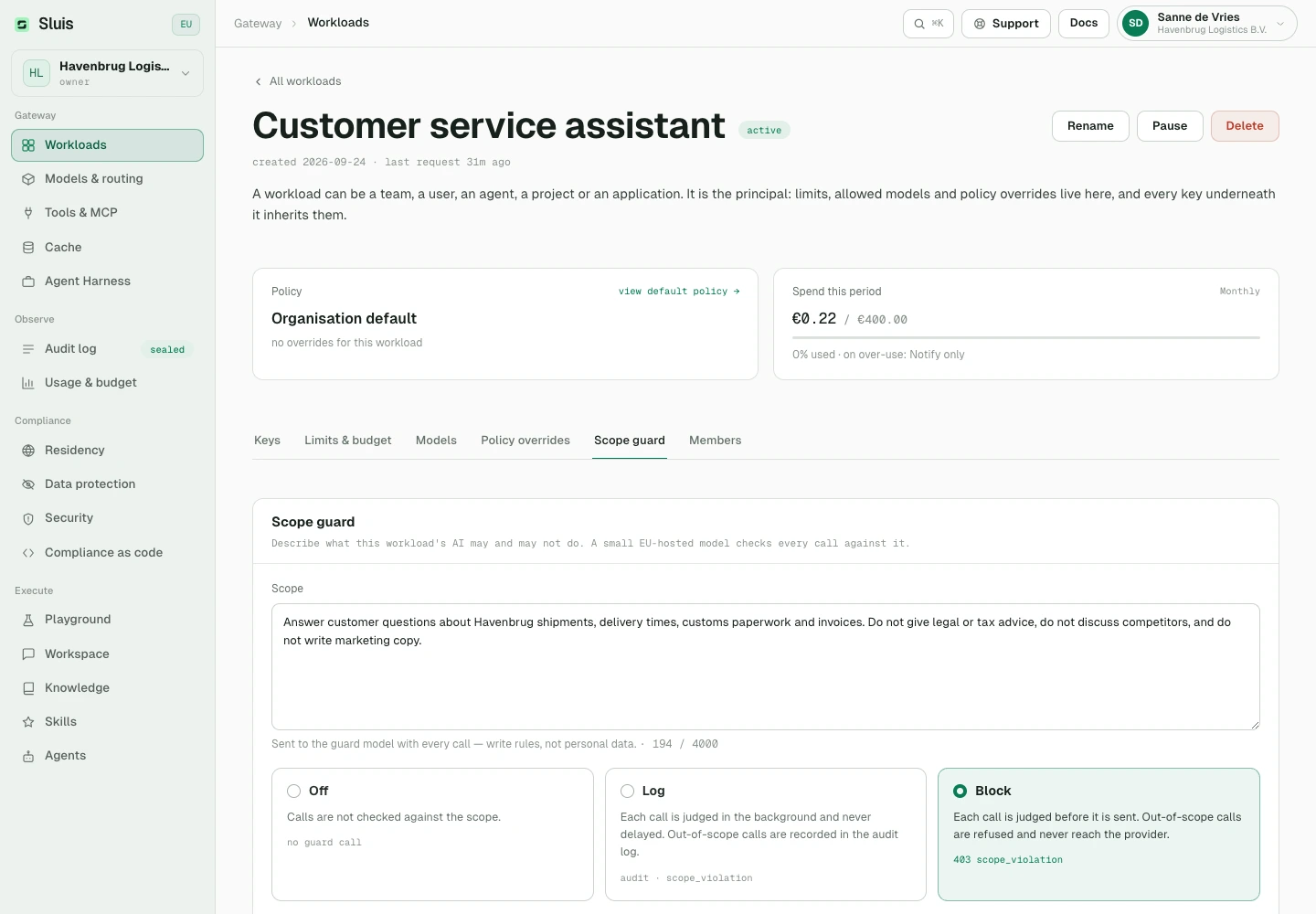Click the €0.22 spend value
The height and width of the screenshot is (914, 1316).
814,319
